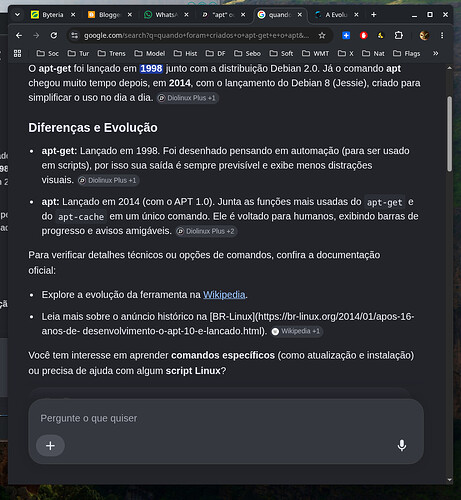Open the Chrome three-dot menu
Image resolution: width=461 pixels, height=500 pixels.
442,35
